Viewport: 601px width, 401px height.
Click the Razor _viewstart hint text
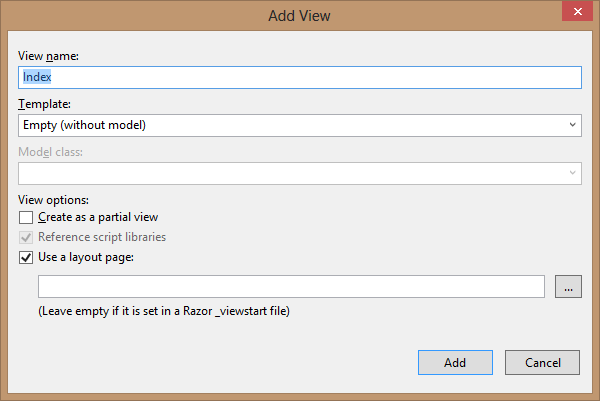(x=164, y=311)
